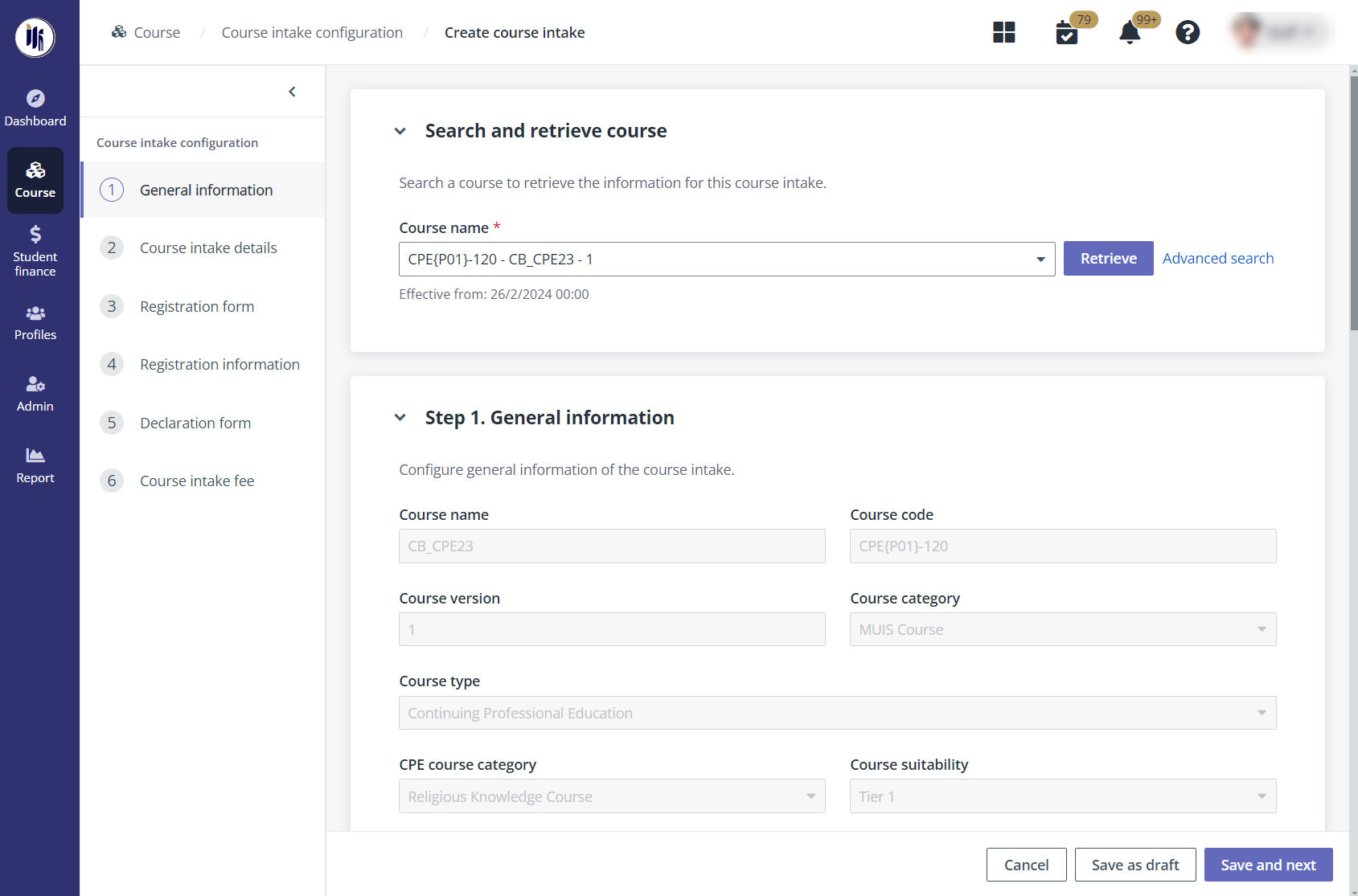Click step number 3 circle
Image resolution: width=1358 pixels, height=896 pixels.
(x=112, y=306)
